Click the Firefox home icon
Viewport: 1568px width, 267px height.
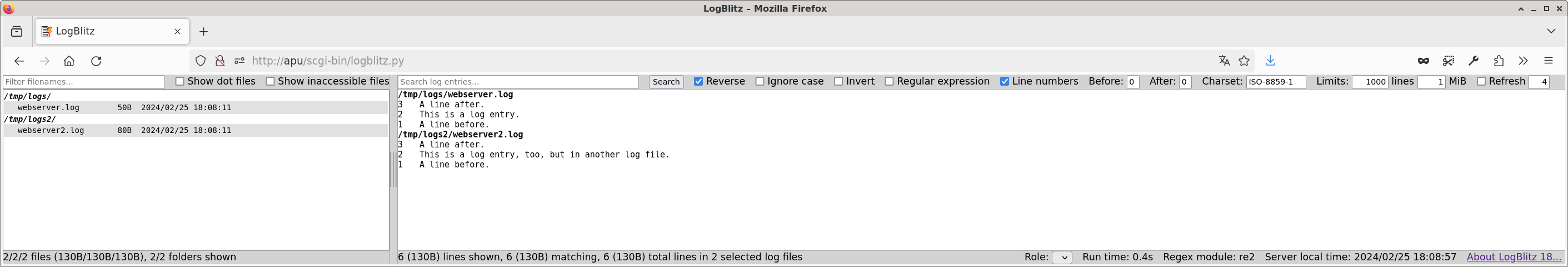click(x=69, y=61)
